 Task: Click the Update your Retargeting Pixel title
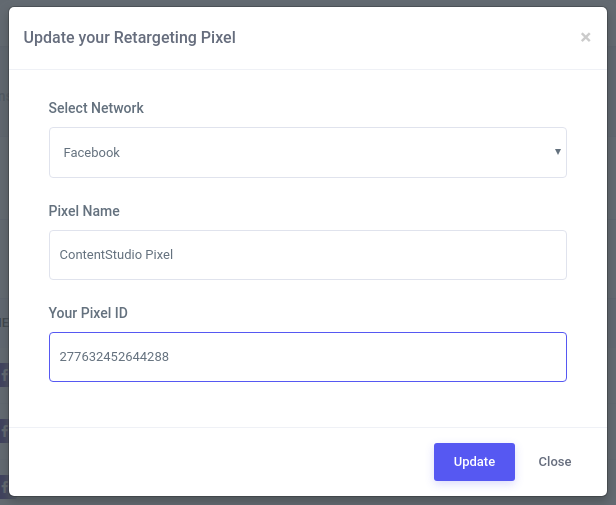[x=129, y=38]
